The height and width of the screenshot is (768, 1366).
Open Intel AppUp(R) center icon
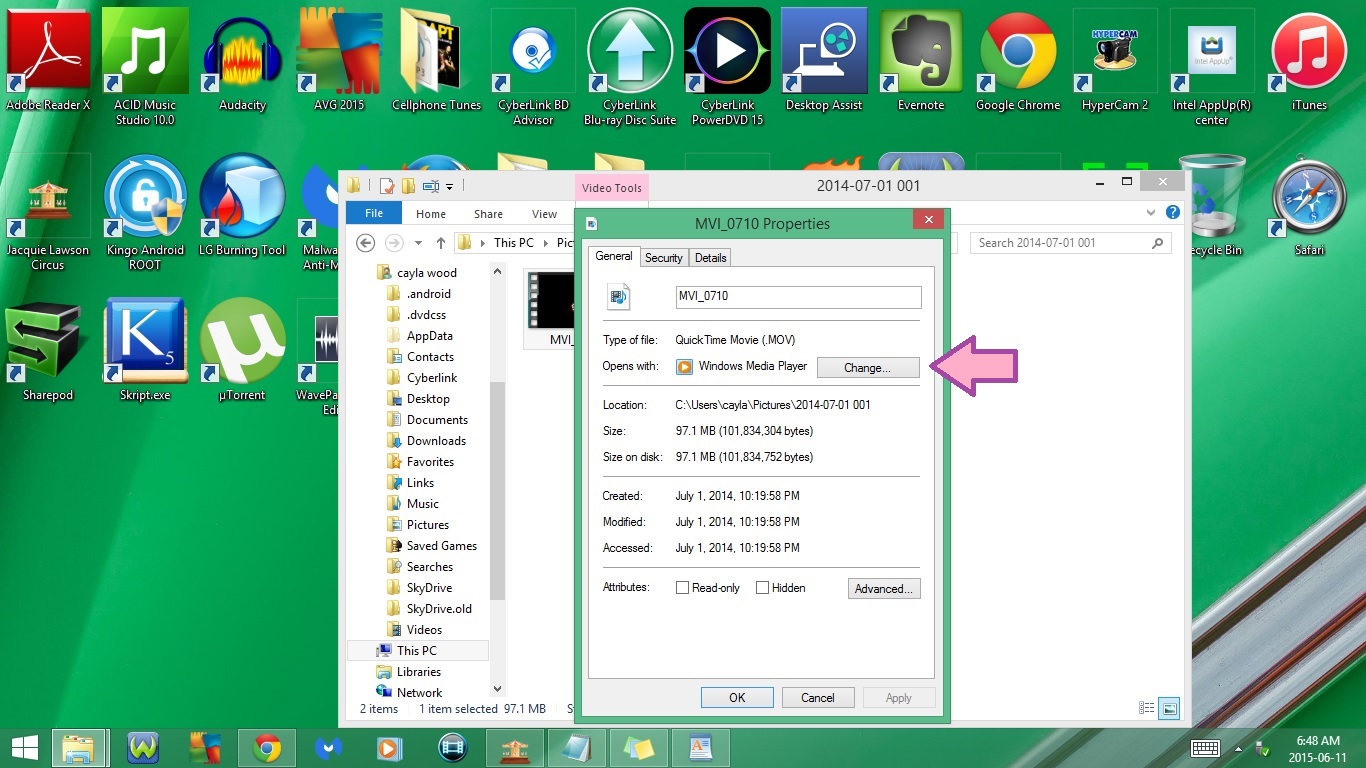pos(1212,67)
